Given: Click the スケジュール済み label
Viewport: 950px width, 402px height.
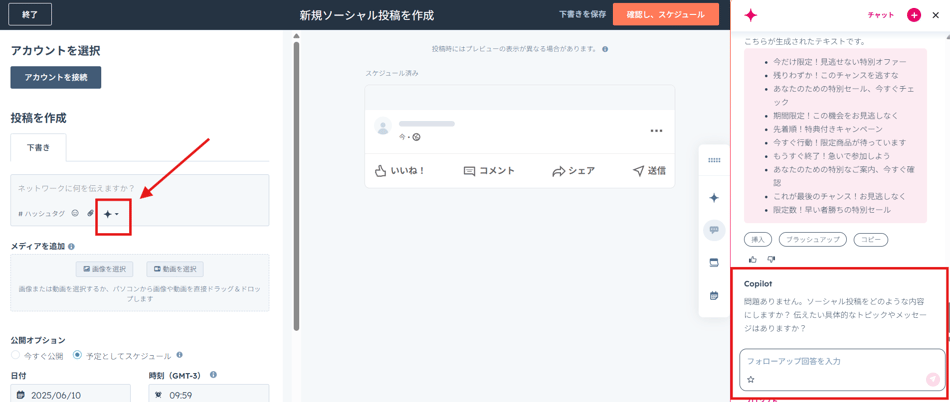Looking at the screenshot, I should (391, 73).
